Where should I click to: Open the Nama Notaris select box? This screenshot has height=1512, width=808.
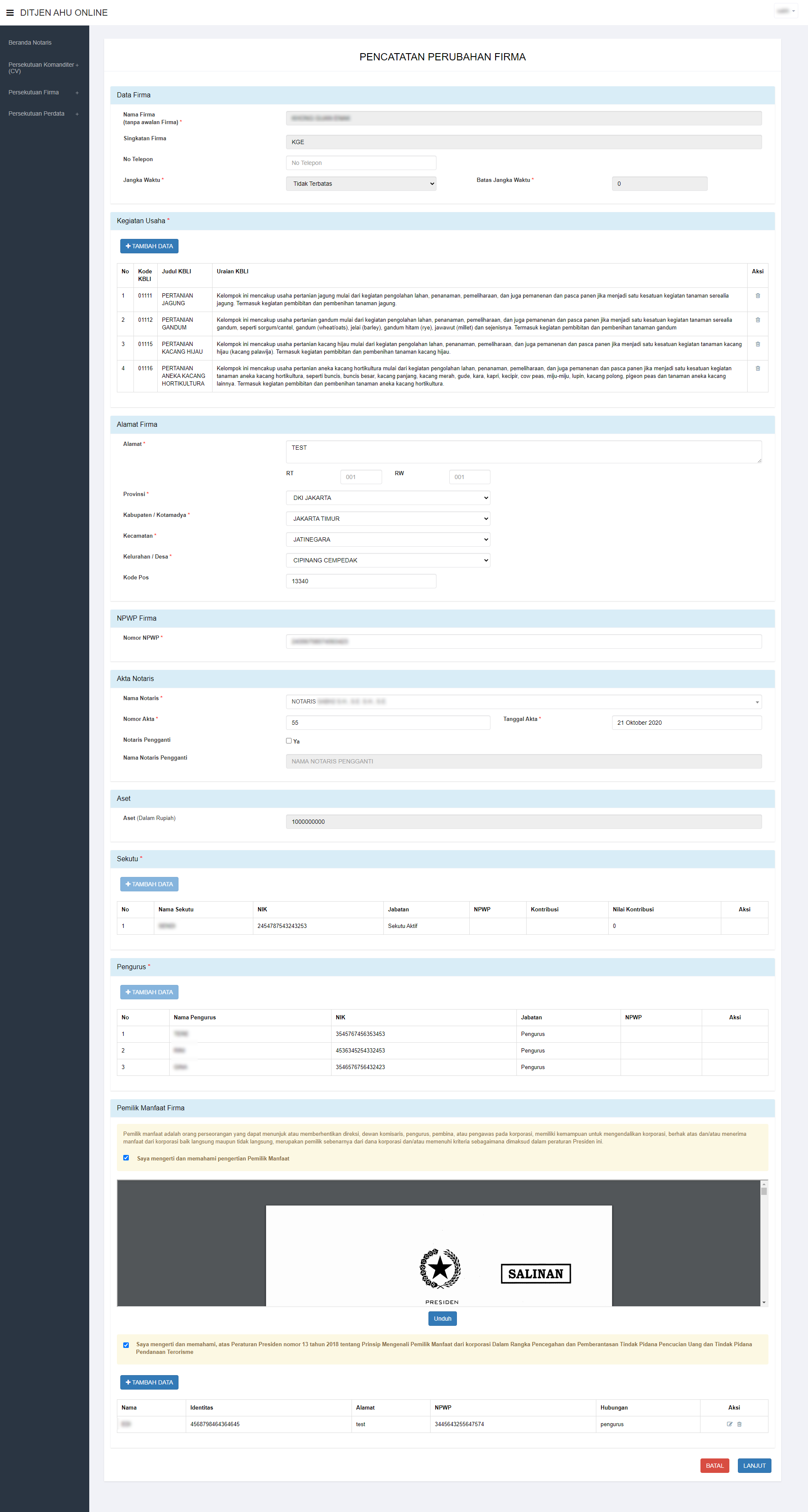click(523, 702)
